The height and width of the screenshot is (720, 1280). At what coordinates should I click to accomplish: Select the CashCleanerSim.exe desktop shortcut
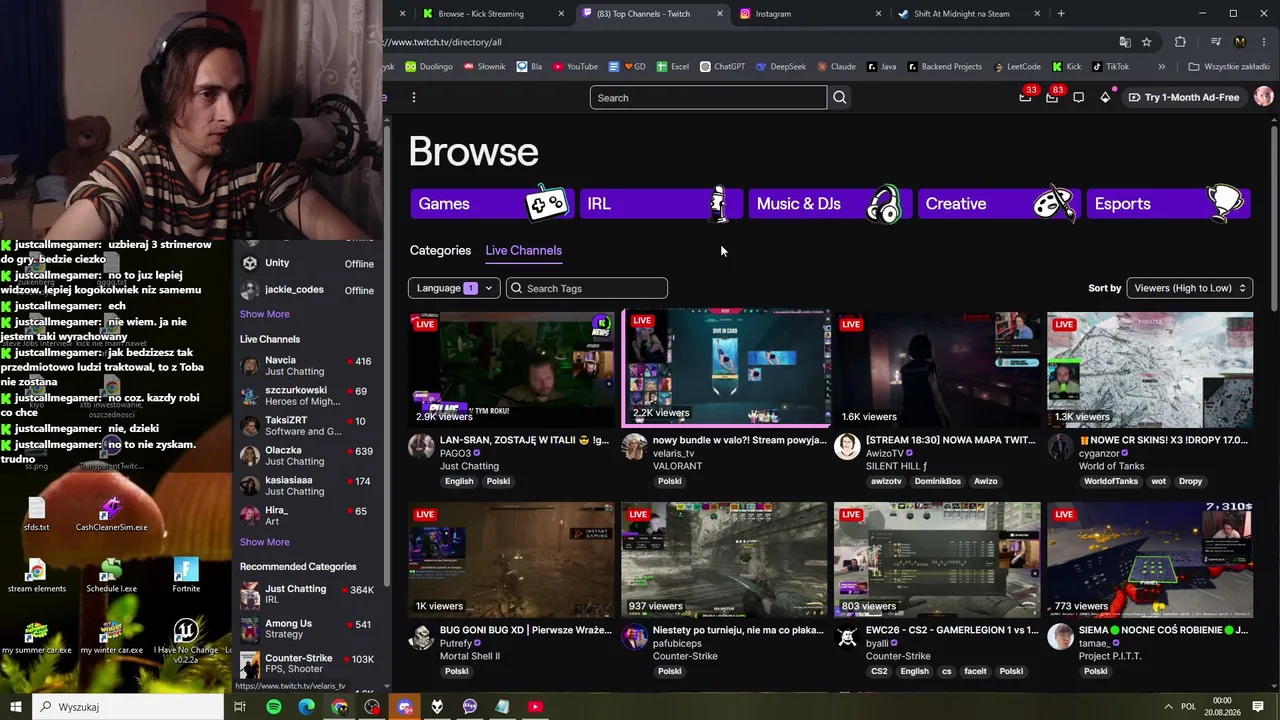click(x=111, y=515)
